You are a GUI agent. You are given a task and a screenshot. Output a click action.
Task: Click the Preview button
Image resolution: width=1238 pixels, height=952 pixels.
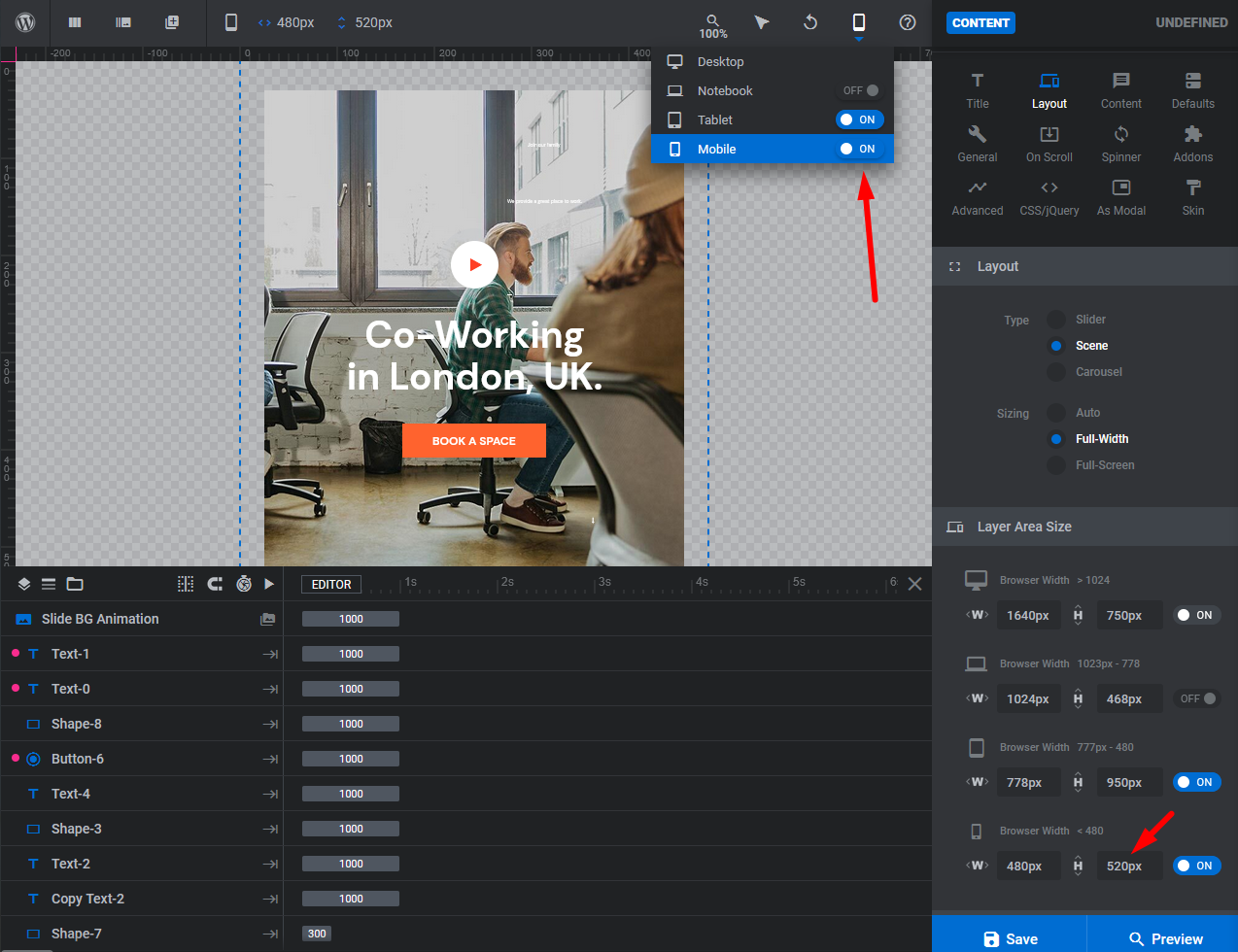pos(1164,938)
